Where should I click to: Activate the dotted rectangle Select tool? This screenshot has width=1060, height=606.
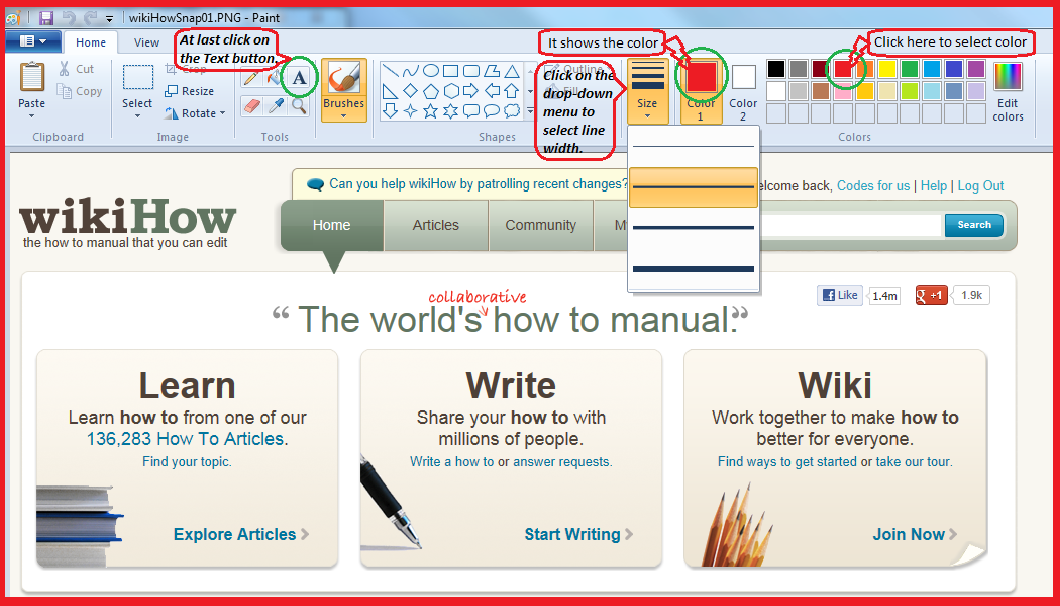pyautogui.click(x=137, y=77)
